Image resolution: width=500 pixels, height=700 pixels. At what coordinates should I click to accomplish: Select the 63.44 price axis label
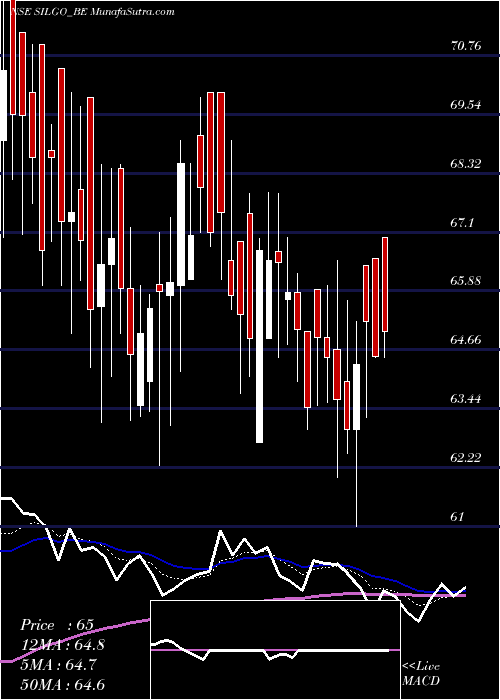466,399
